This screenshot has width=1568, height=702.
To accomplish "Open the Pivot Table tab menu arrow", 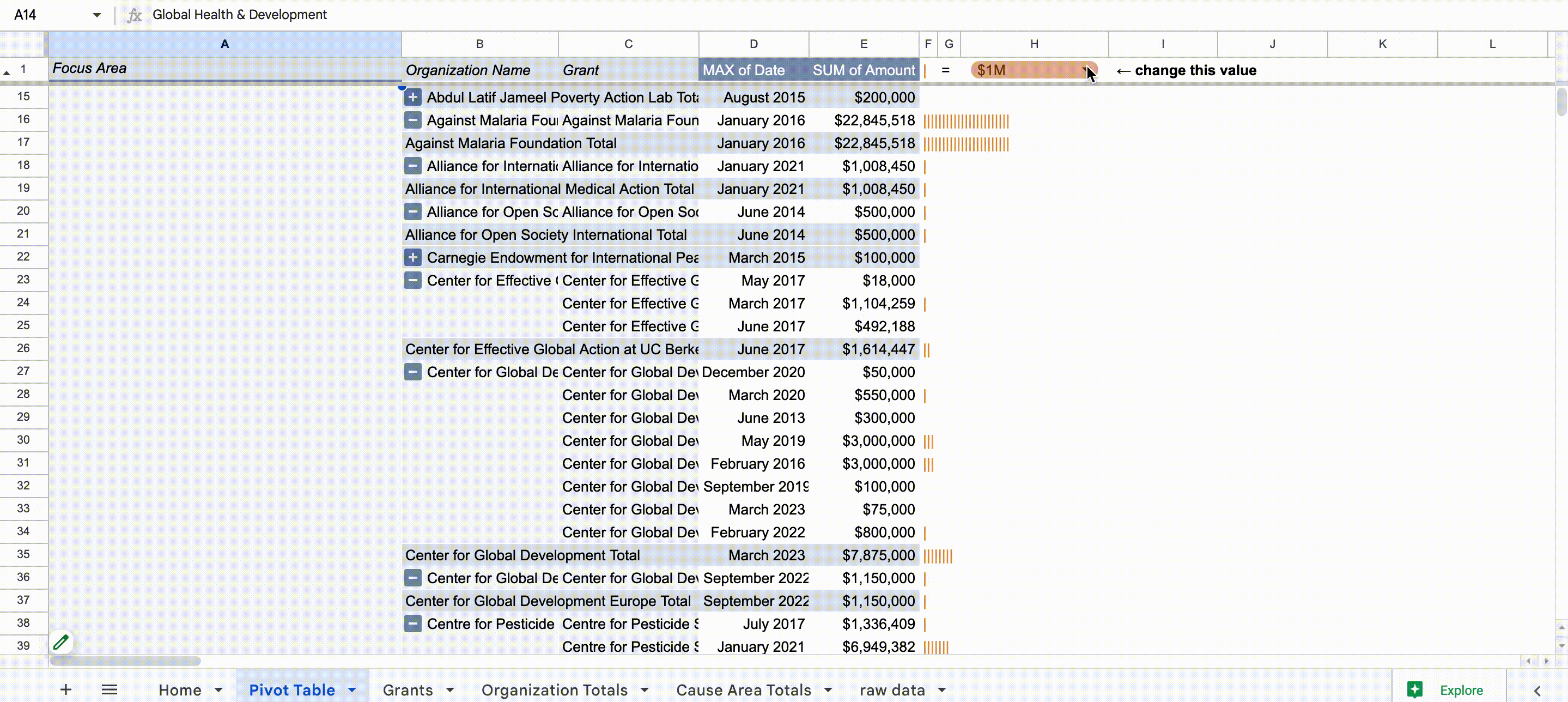I will [352, 690].
